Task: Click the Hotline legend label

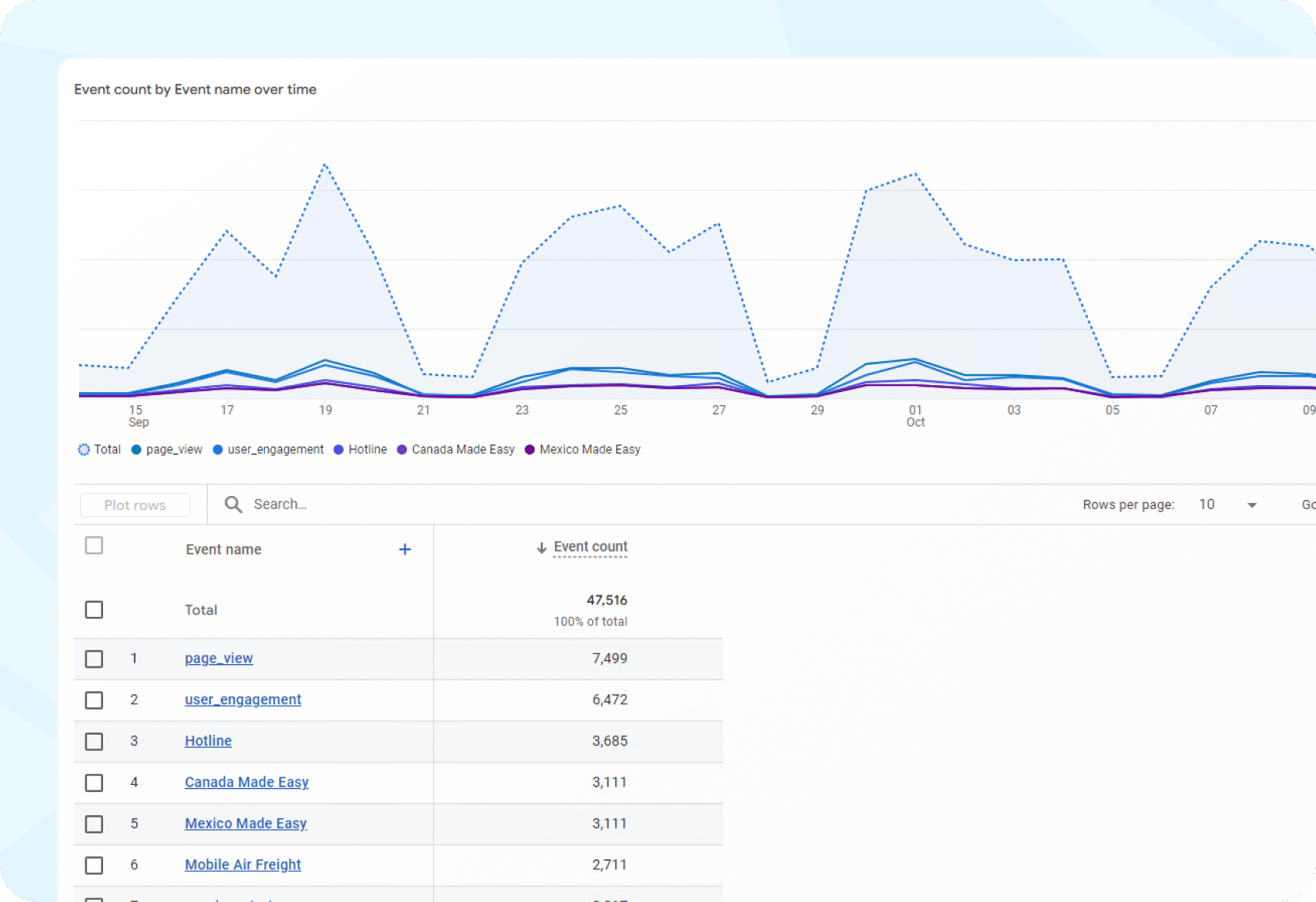Action: (x=367, y=449)
